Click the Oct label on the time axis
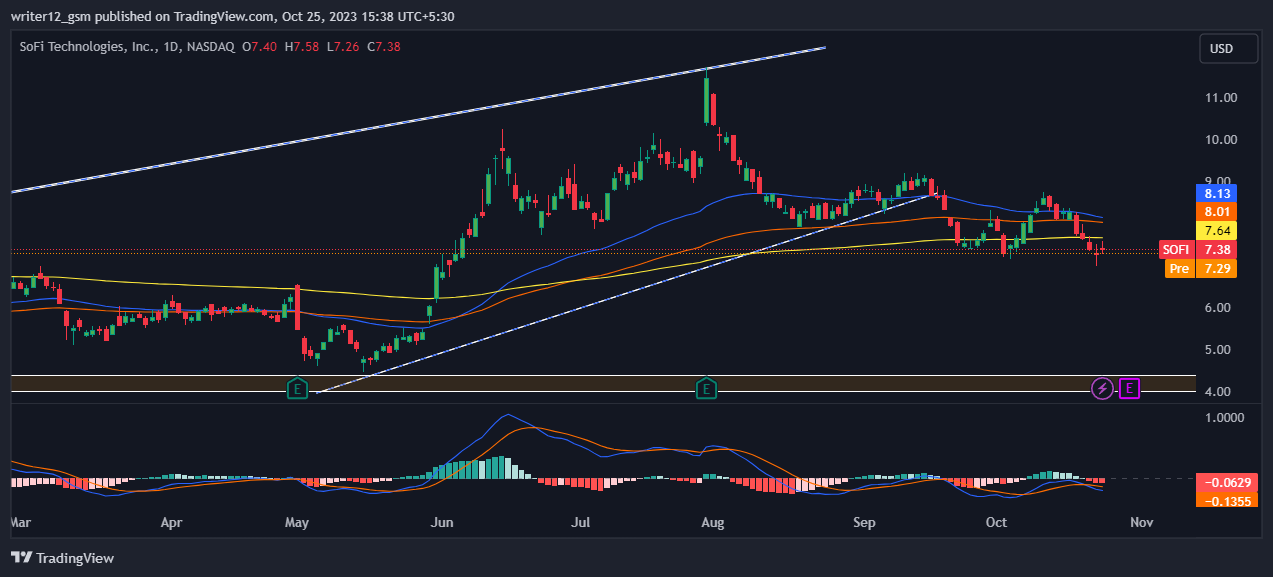 click(x=996, y=522)
